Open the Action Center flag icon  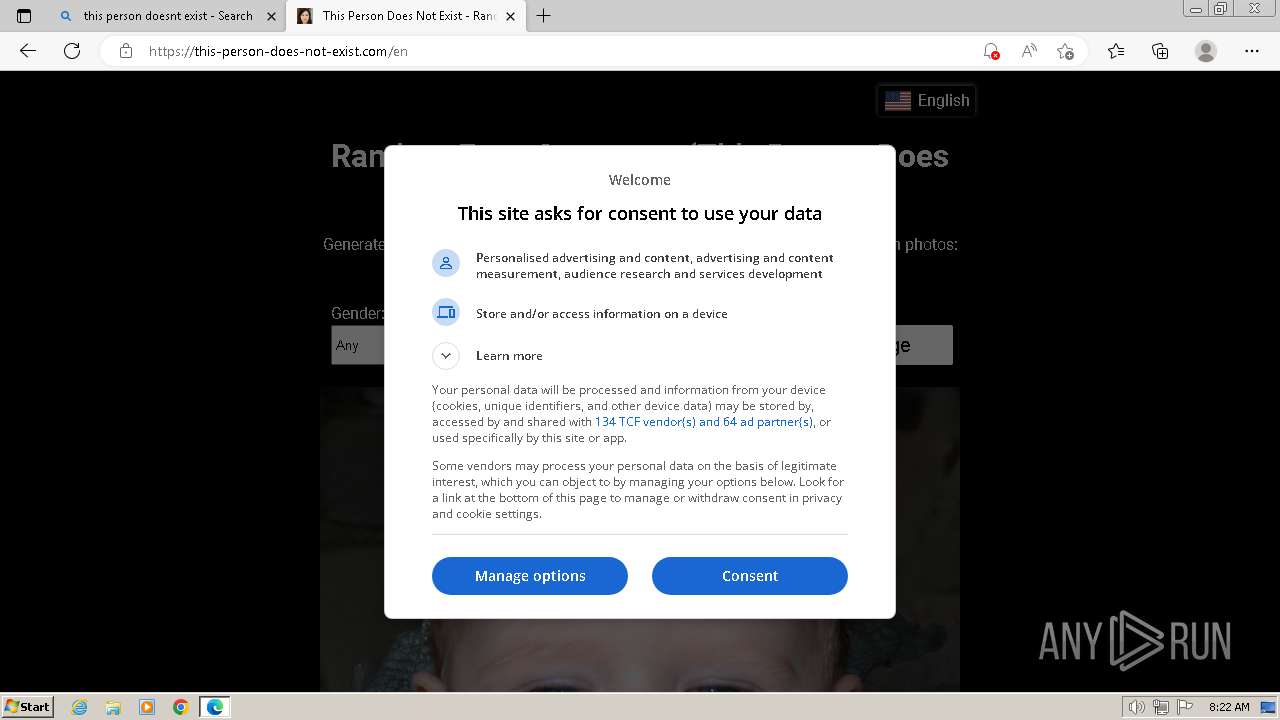1184,707
